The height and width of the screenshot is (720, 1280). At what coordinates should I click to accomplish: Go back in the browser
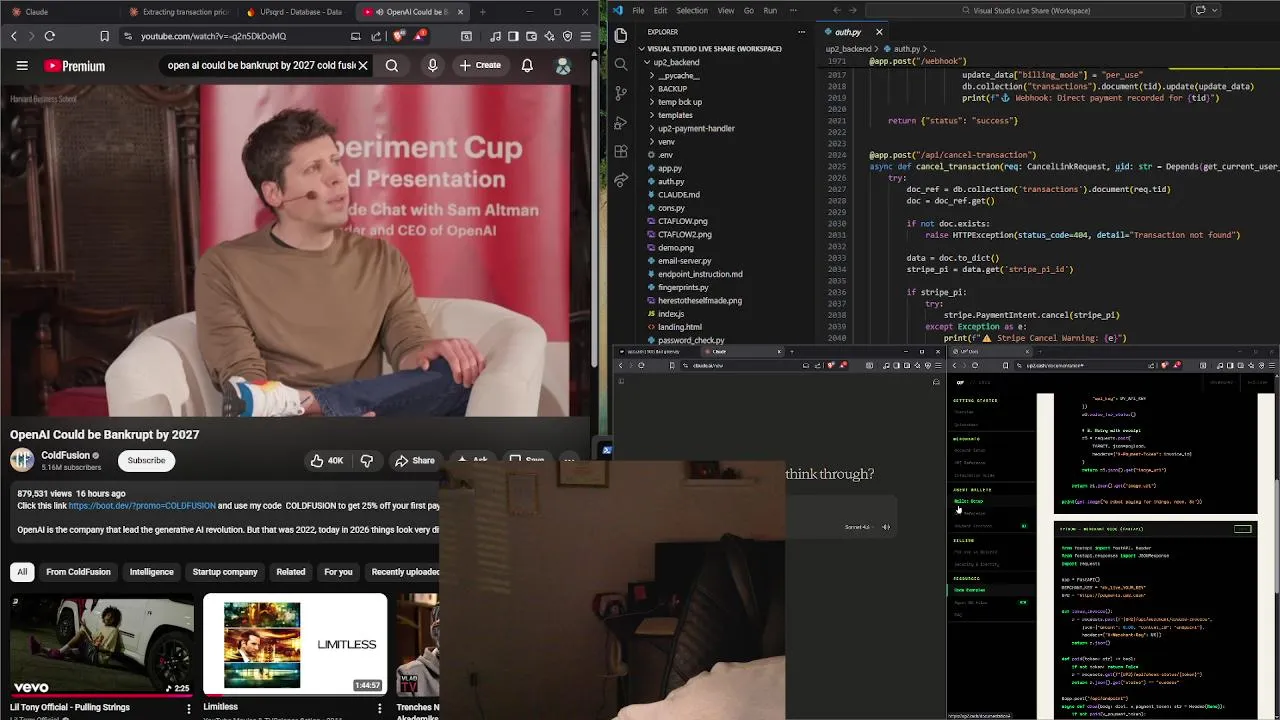(x=14, y=36)
